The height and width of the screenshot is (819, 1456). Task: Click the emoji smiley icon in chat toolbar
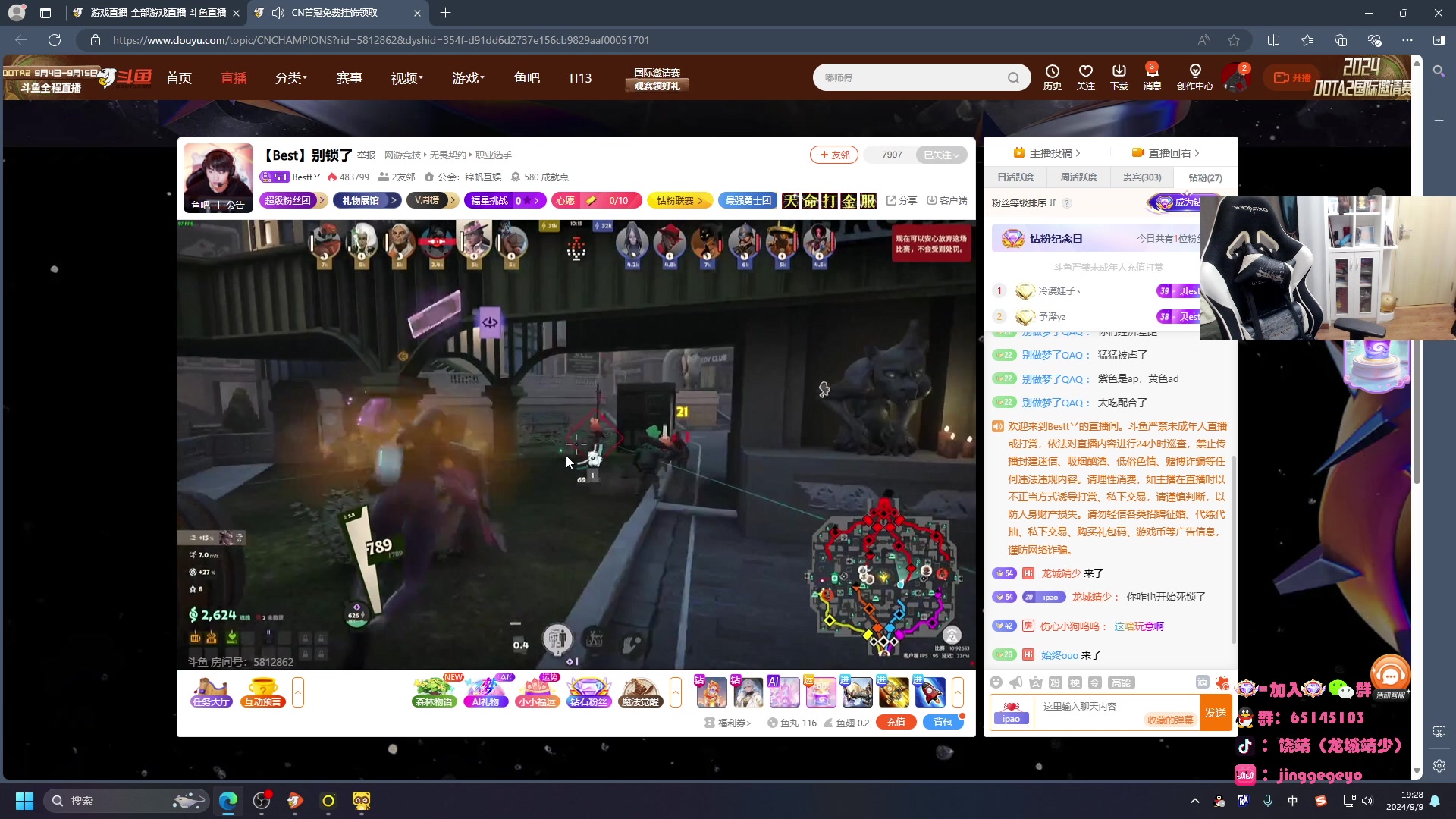[996, 682]
